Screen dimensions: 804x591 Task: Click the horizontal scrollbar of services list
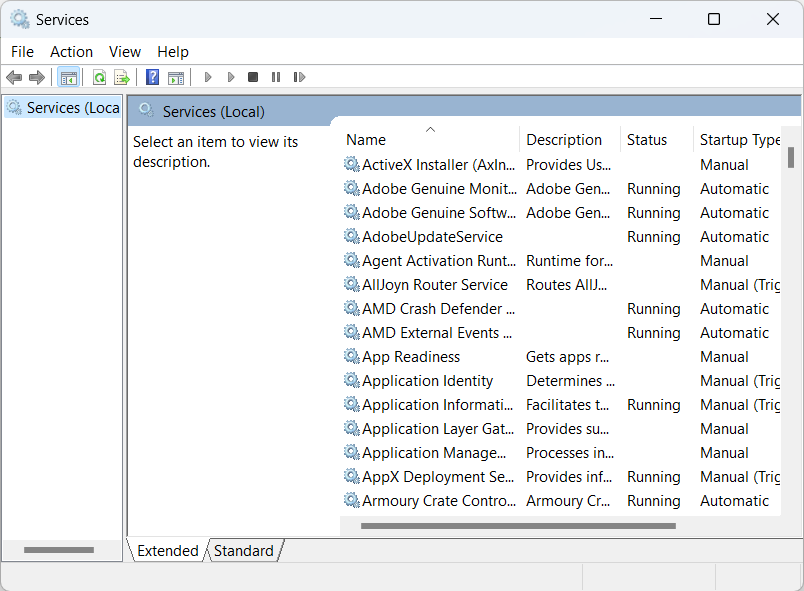coord(518,526)
